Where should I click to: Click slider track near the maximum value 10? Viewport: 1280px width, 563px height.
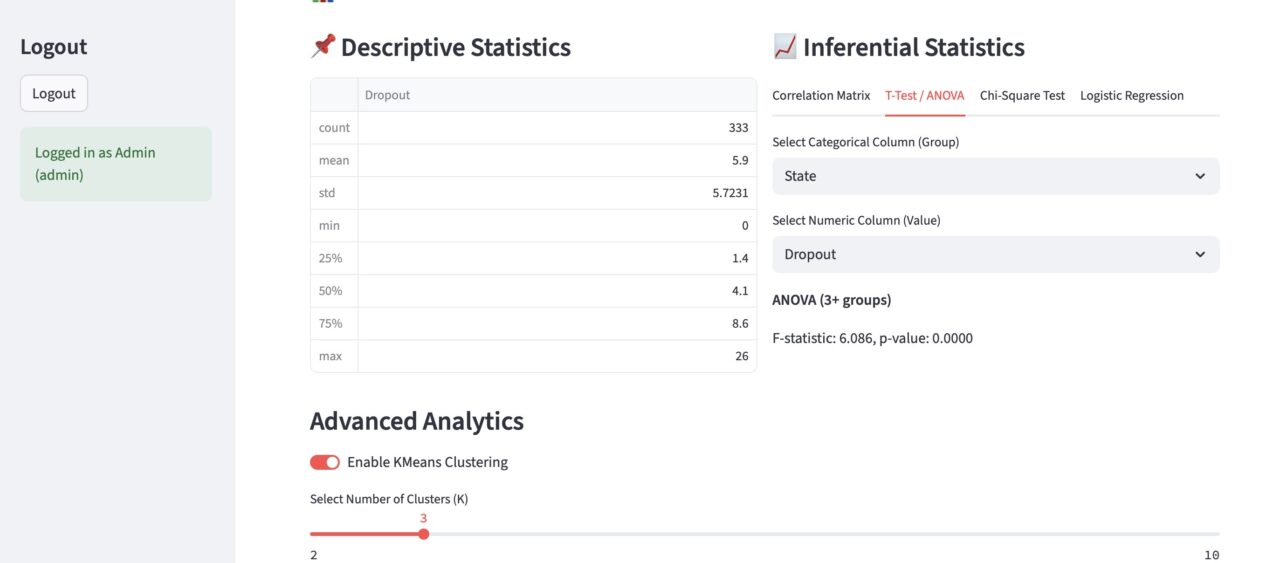[x=1210, y=534]
